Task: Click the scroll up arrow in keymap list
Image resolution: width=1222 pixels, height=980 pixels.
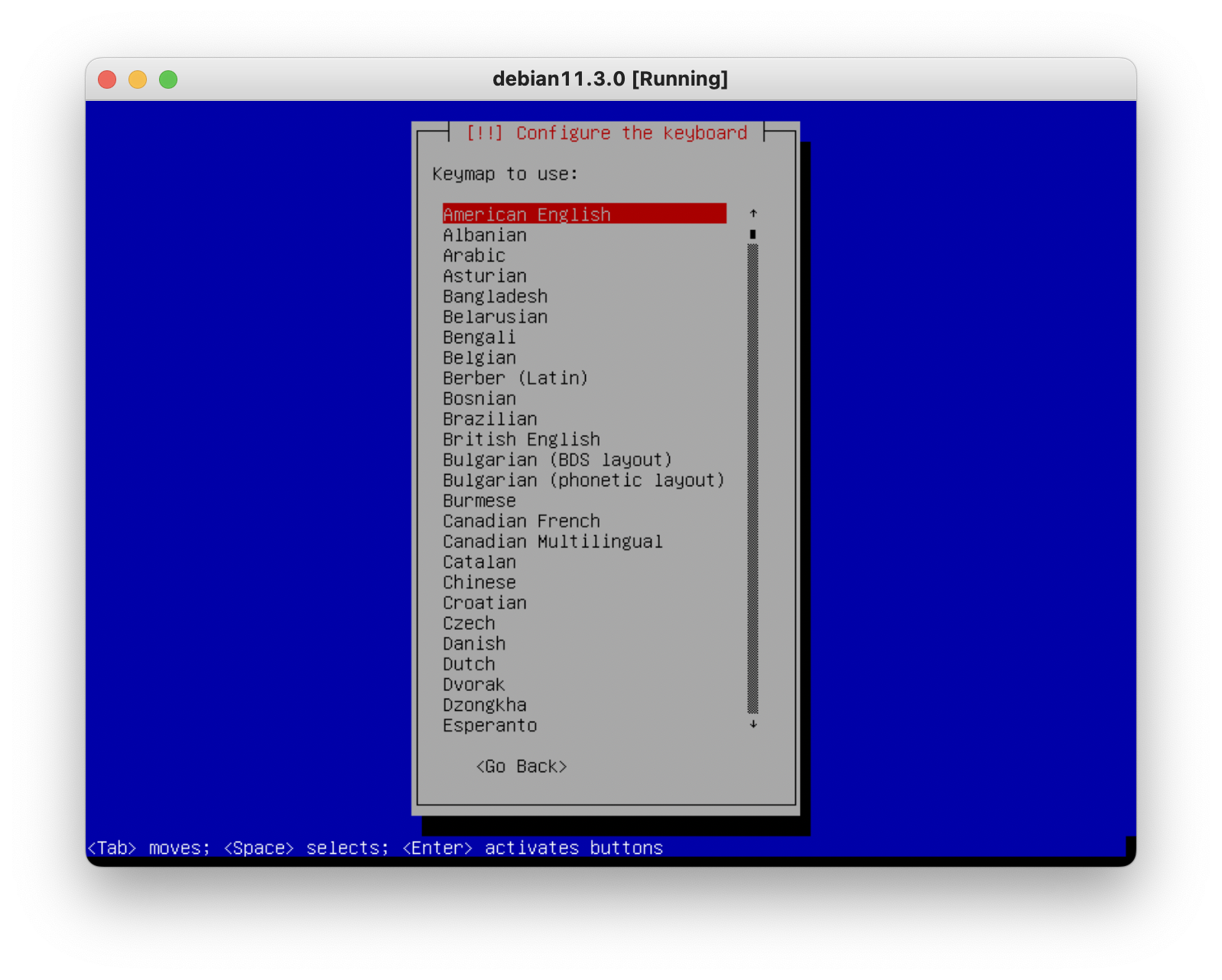Action: pyautogui.click(x=753, y=213)
